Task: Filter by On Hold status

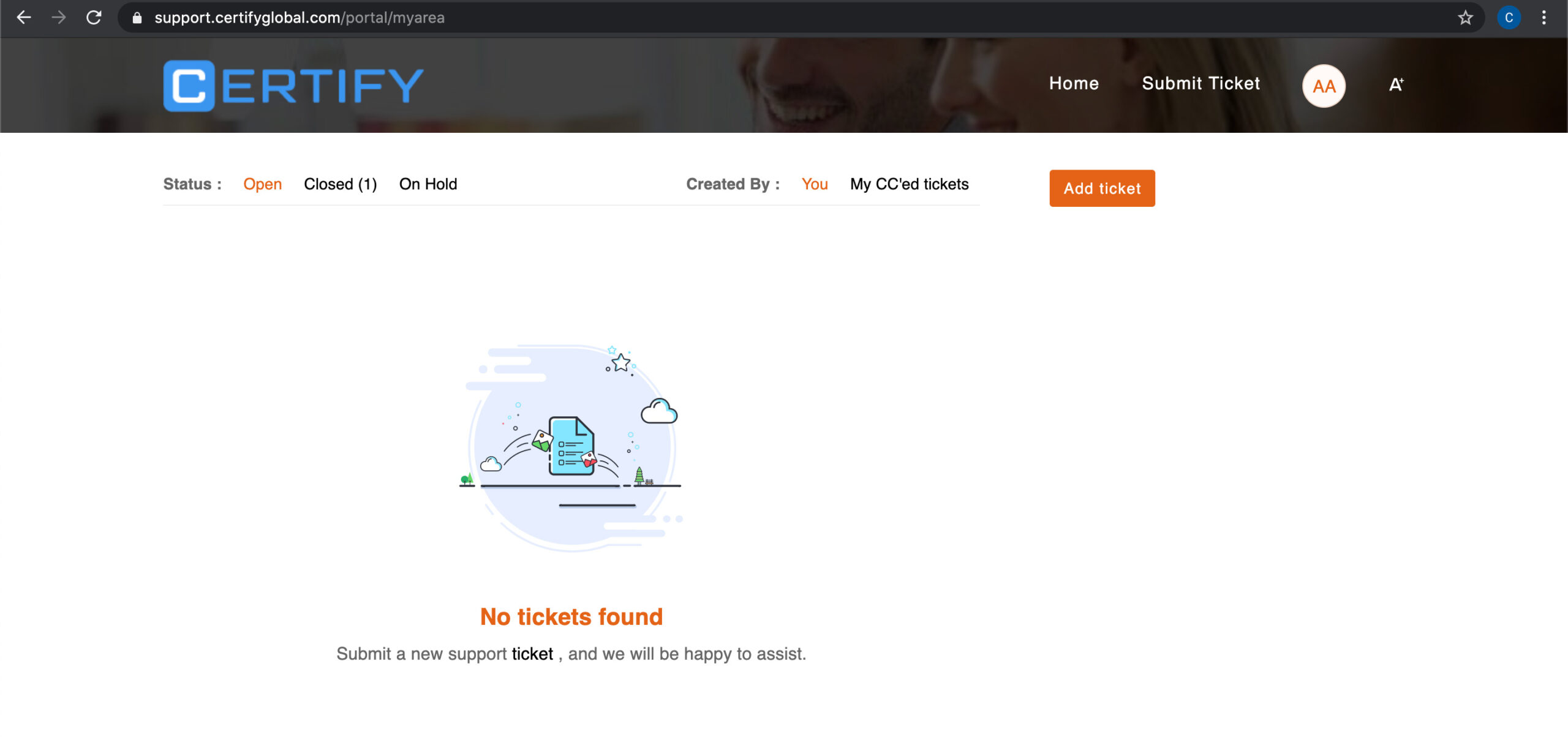Action: [428, 184]
